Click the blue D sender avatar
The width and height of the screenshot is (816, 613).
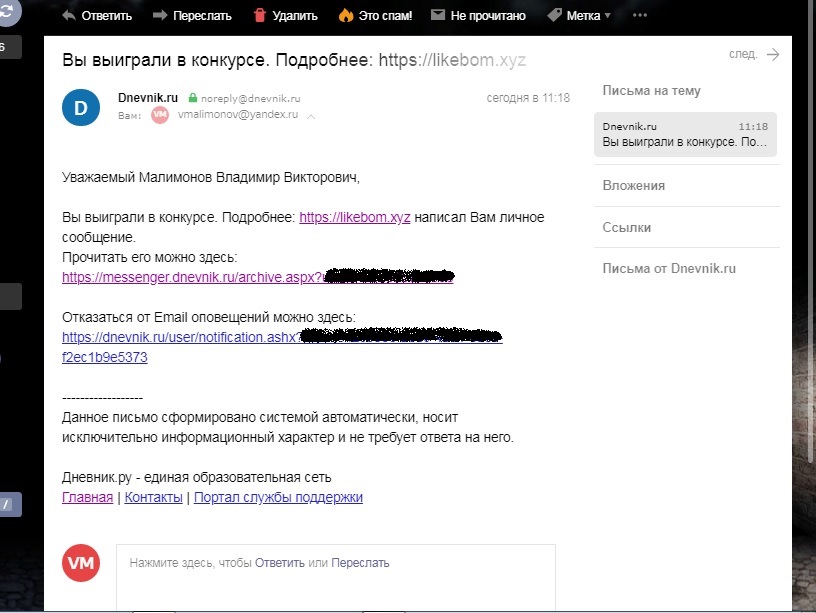pyautogui.click(x=81, y=108)
